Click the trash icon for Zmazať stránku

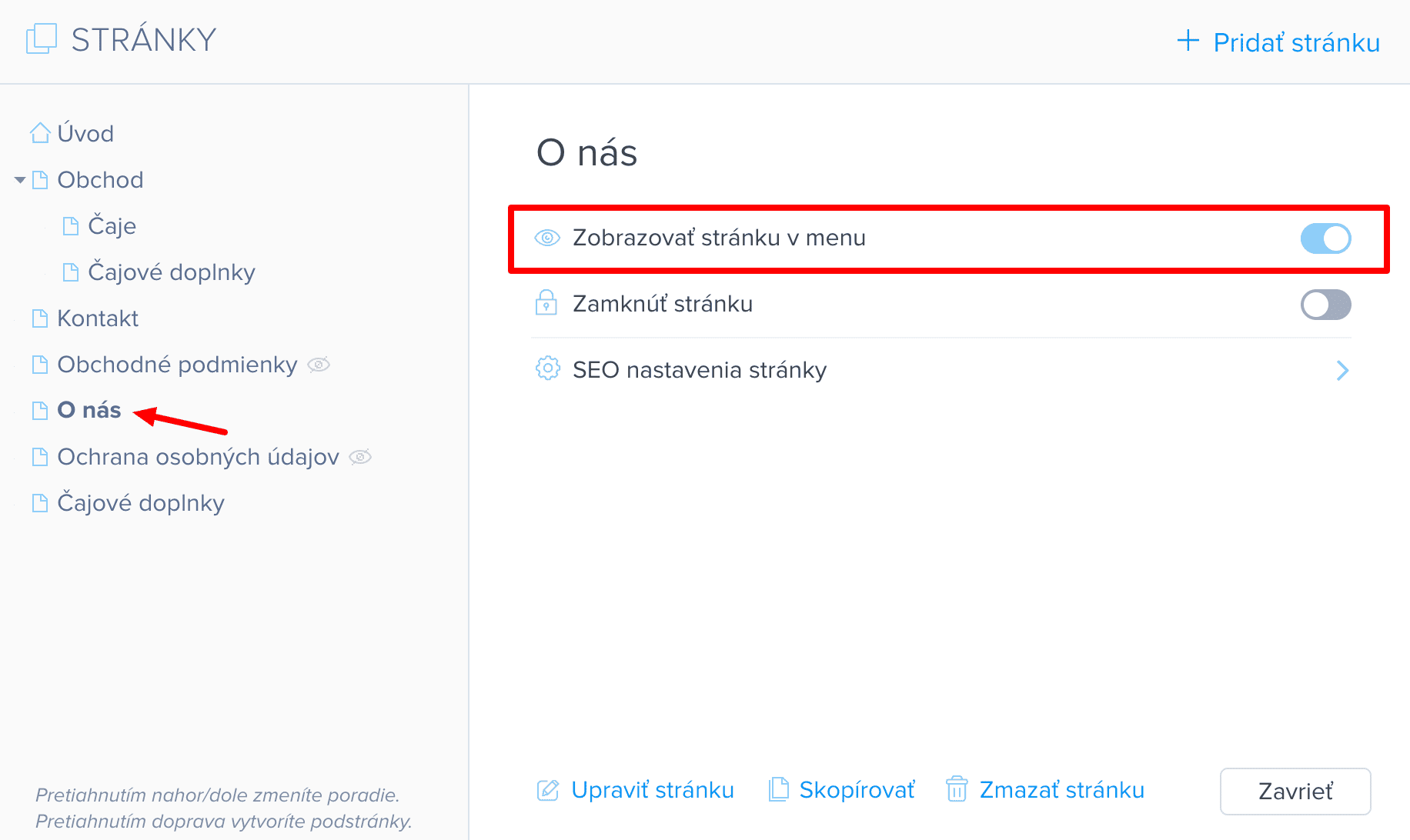(957, 790)
